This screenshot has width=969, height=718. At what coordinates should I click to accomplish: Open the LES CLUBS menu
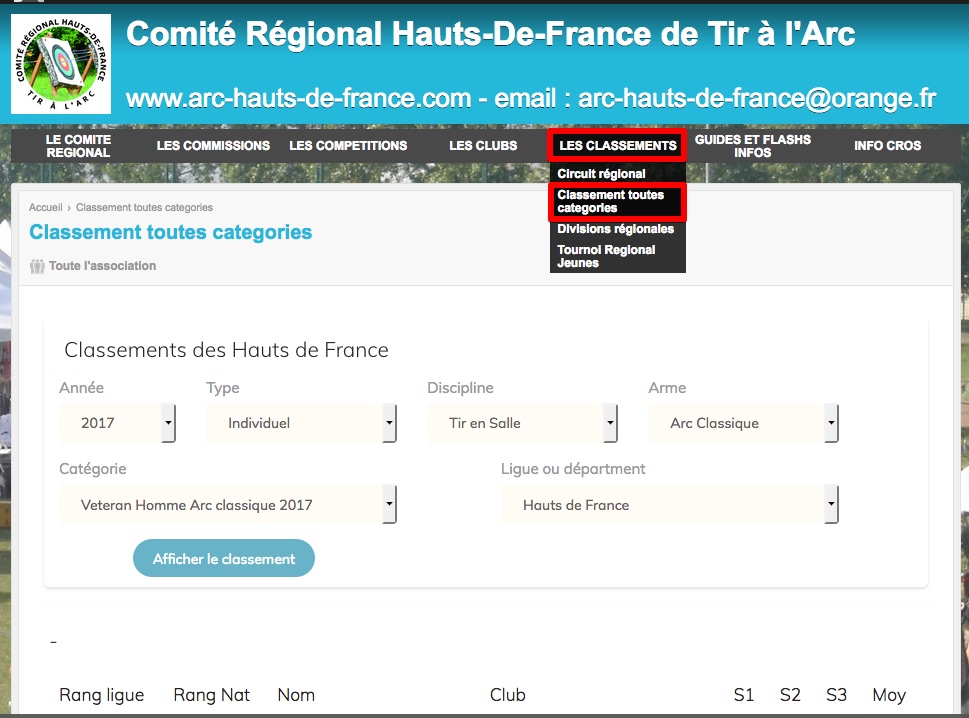(x=483, y=146)
